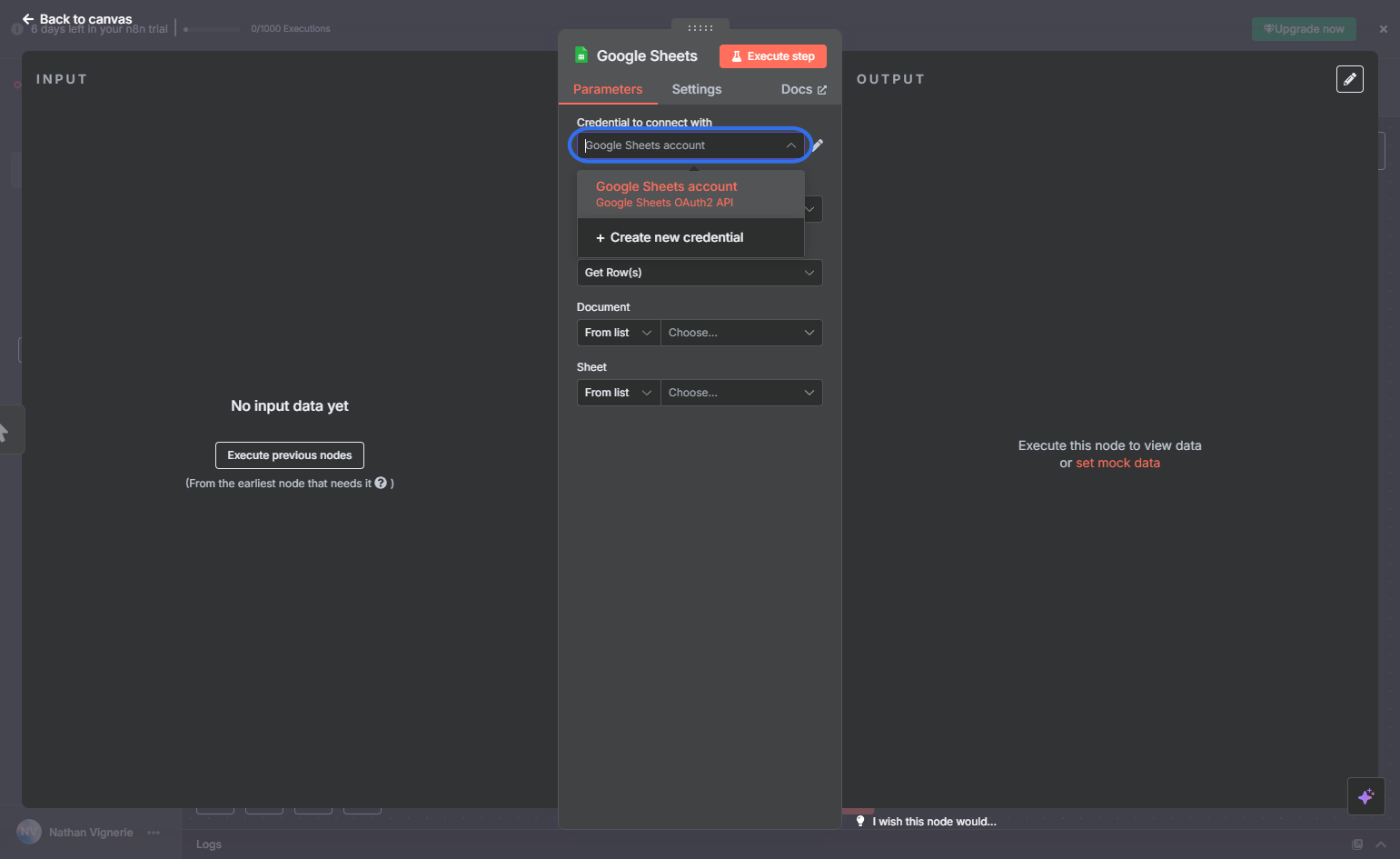
Task: Click the trial info icon
Action: pyautogui.click(x=16, y=29)
